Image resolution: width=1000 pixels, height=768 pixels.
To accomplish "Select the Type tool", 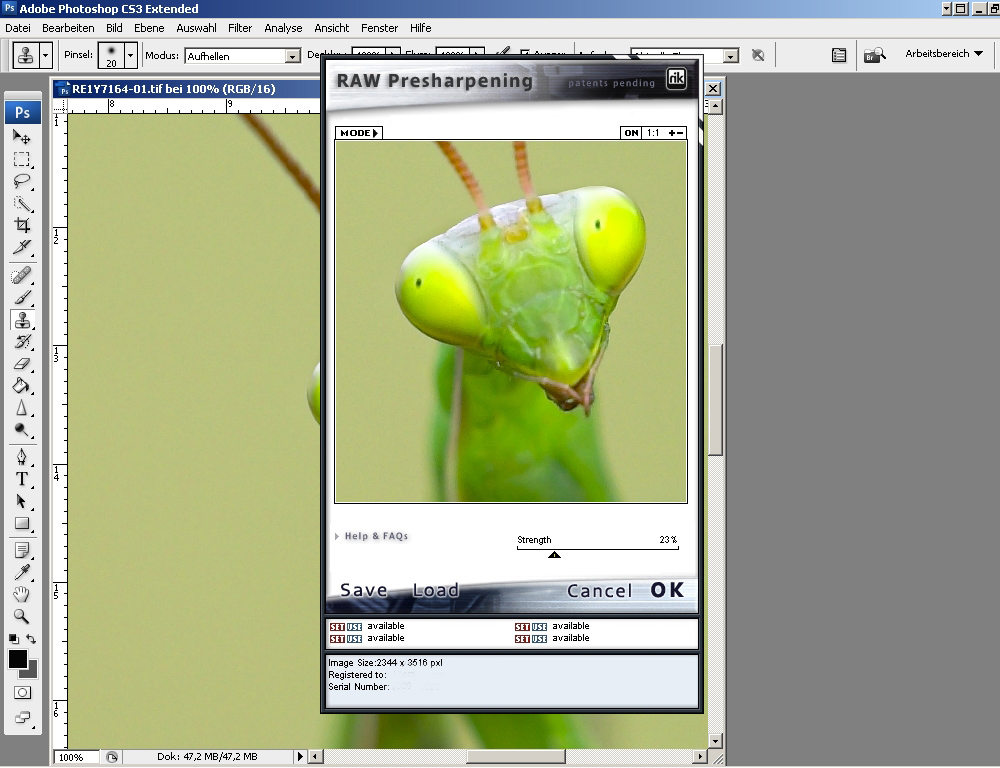I will click(22, 479).
